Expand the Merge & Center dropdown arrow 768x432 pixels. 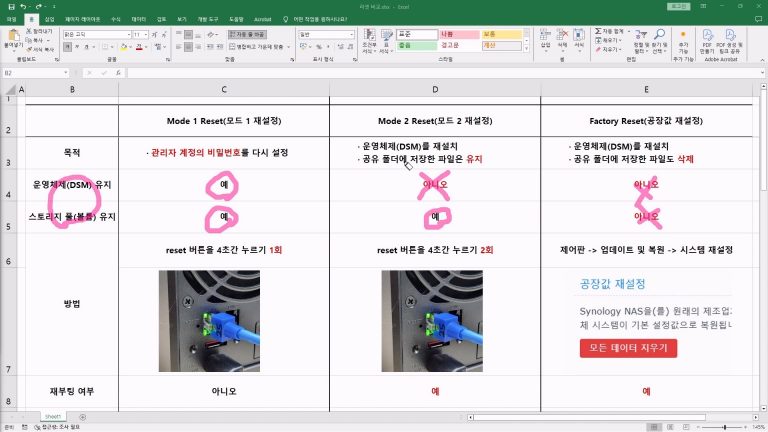pyautogui.click(x=289, y=47)
